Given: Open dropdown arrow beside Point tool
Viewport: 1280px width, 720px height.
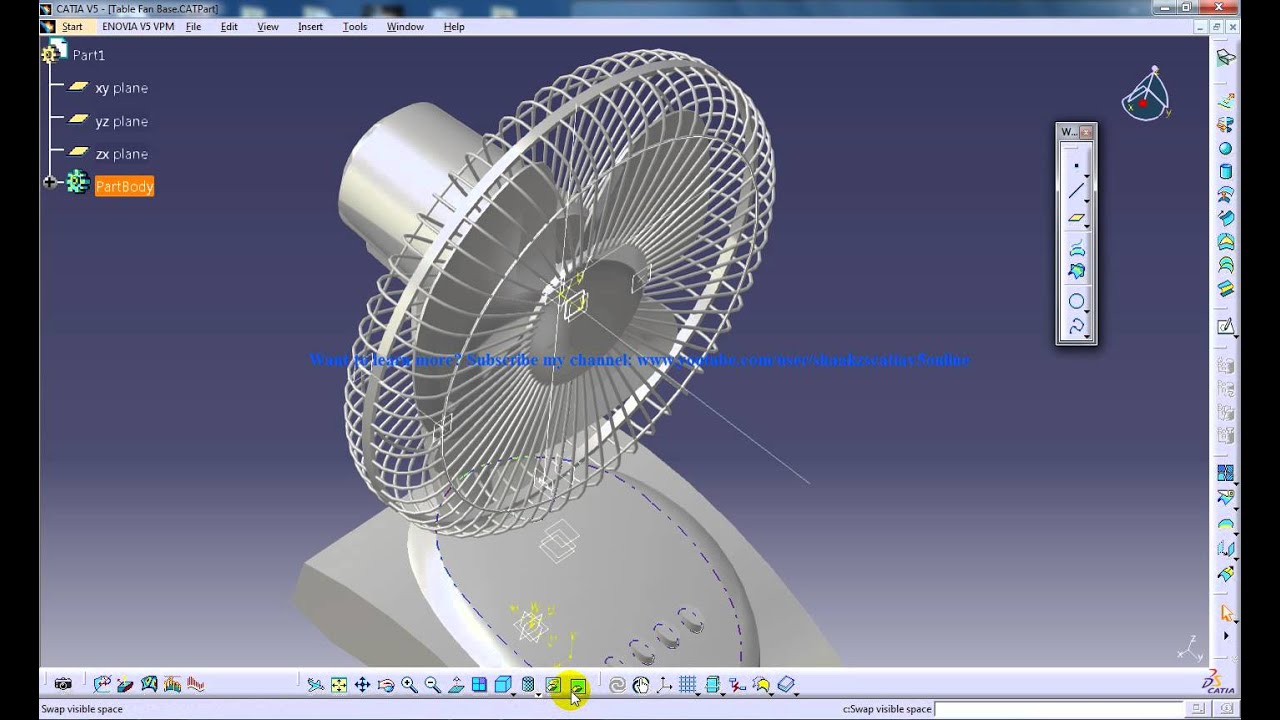Looking at the screenshot, I should click(x=1087, y=174).
